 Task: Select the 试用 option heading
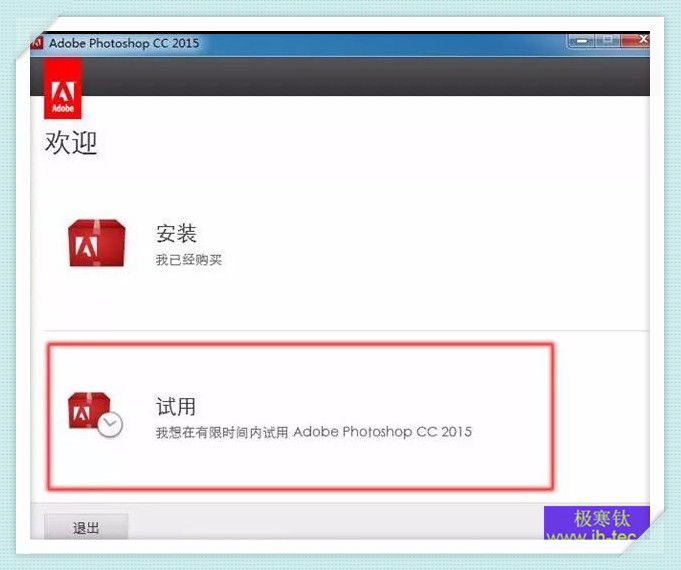point(176,407)
